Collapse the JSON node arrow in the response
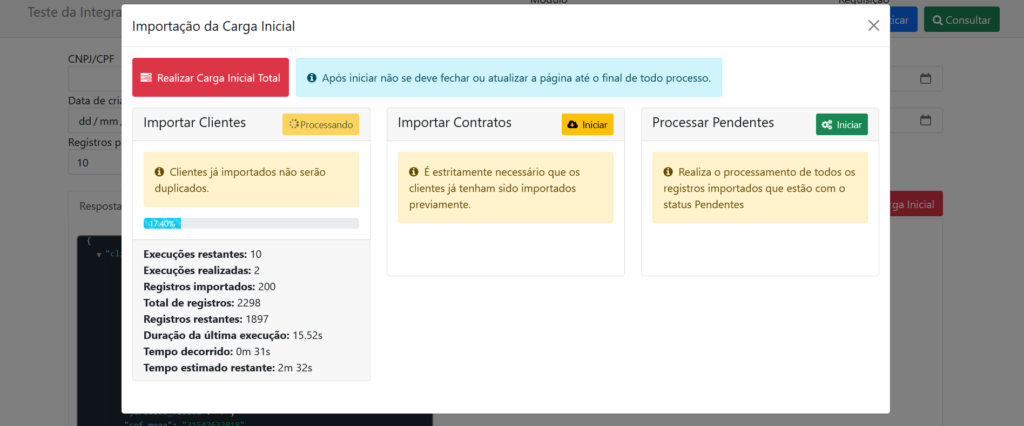This screenshot has width=1024, height=426. point(97,255)
